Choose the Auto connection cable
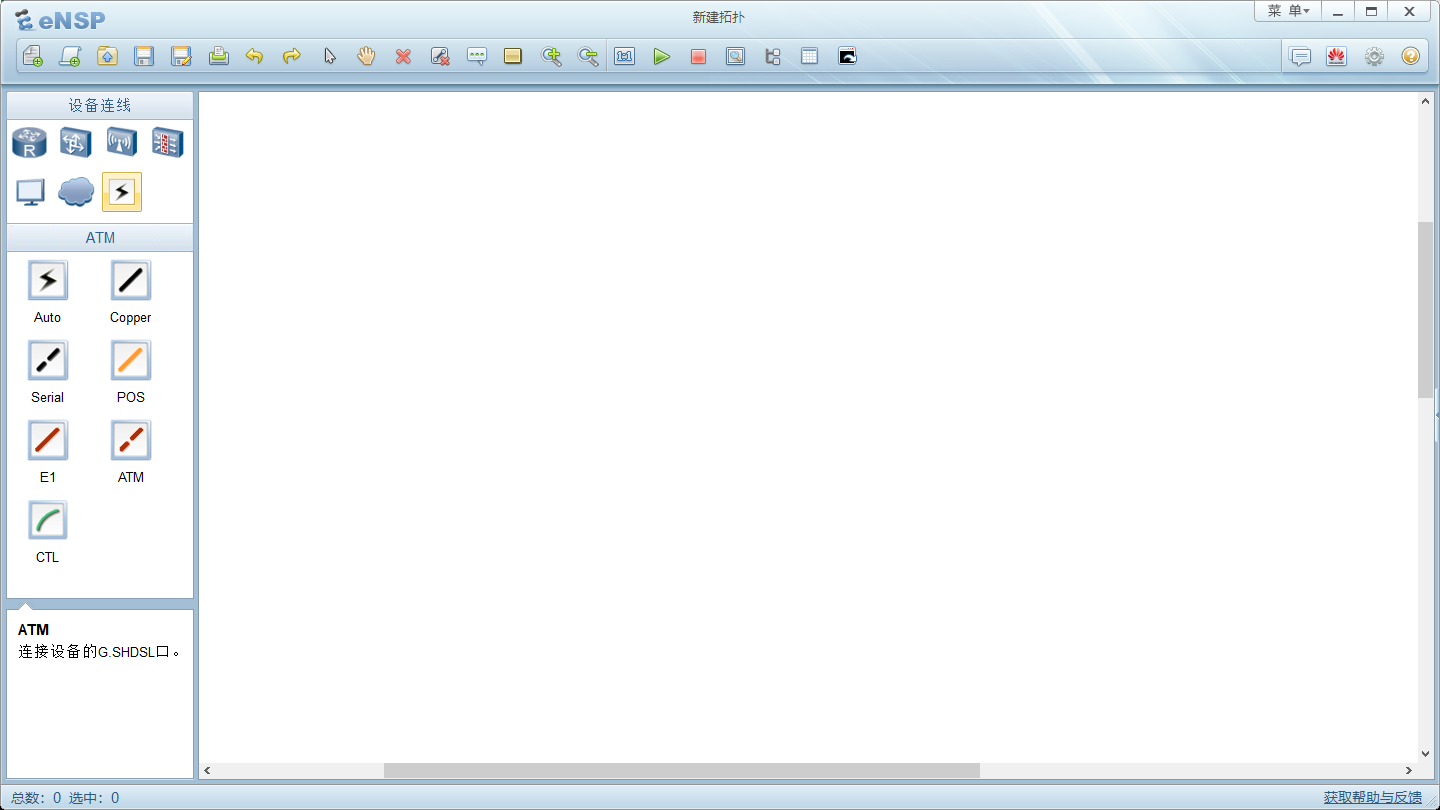This screenshot has height=810, width=1440. point(47,281)
